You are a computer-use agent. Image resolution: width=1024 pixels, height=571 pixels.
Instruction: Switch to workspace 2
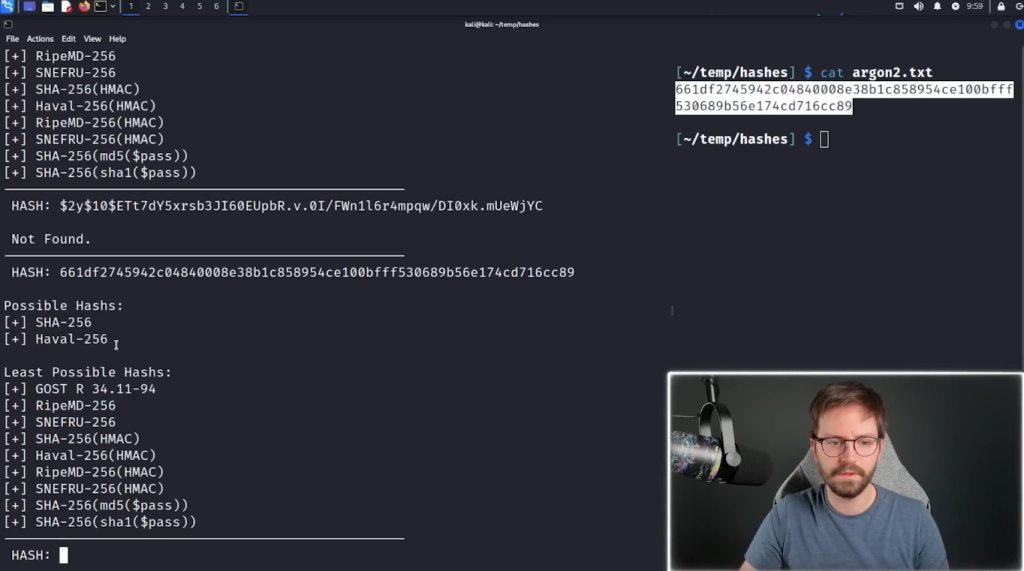pyautogui.click(x=148, y=7)
